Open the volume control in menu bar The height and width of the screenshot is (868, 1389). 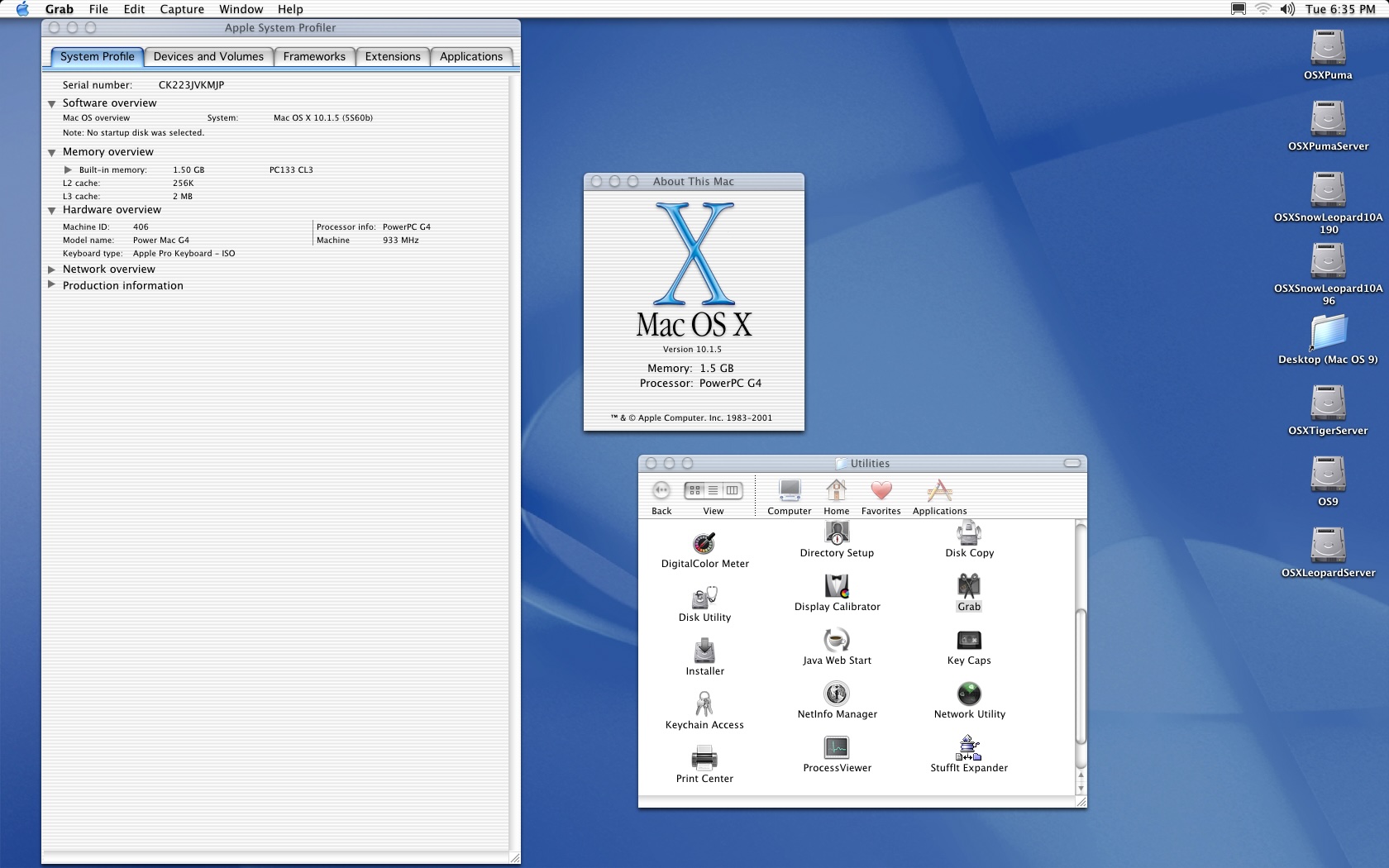point(1287,9)
